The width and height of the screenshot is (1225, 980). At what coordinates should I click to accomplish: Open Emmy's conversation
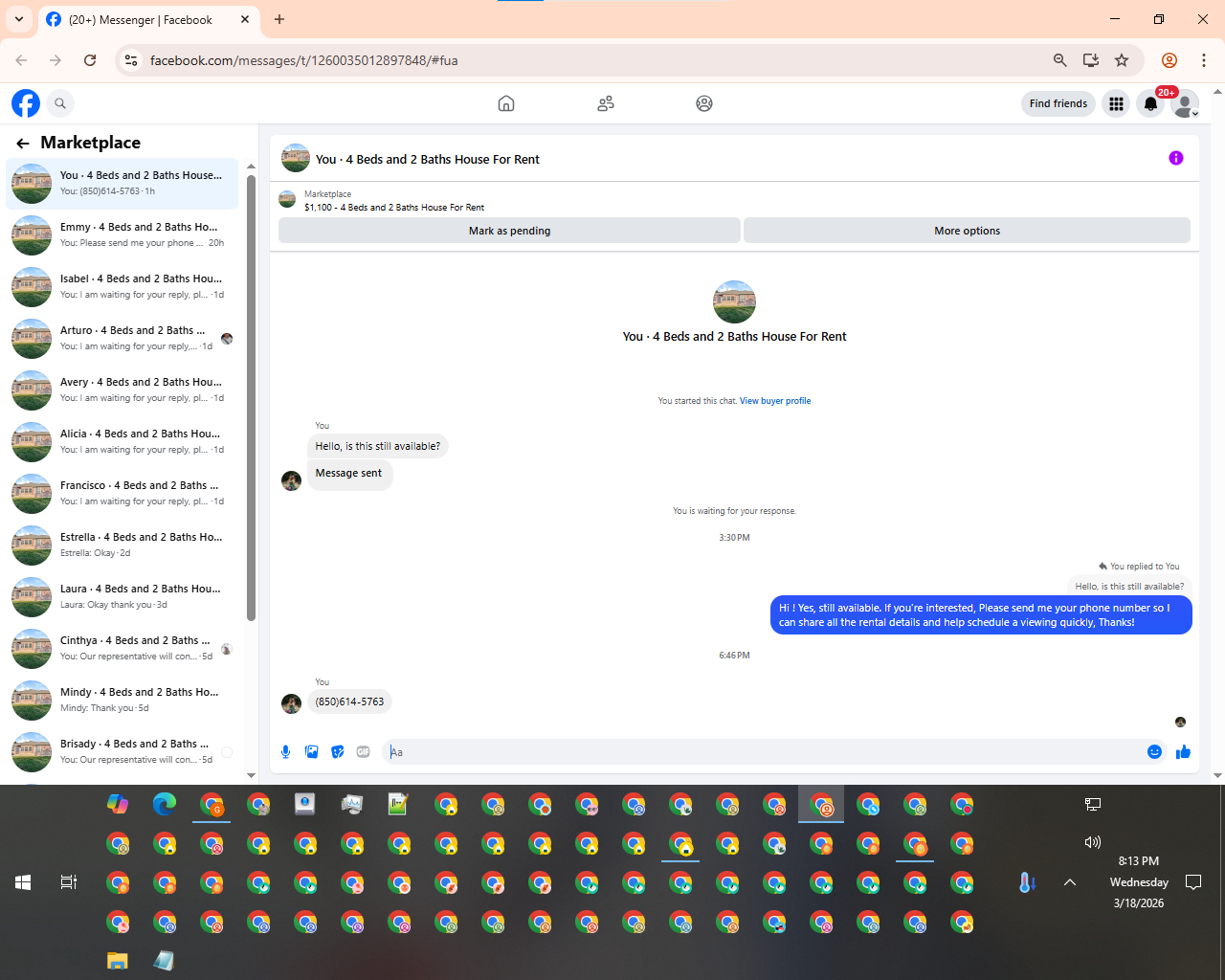pos(122,234)
